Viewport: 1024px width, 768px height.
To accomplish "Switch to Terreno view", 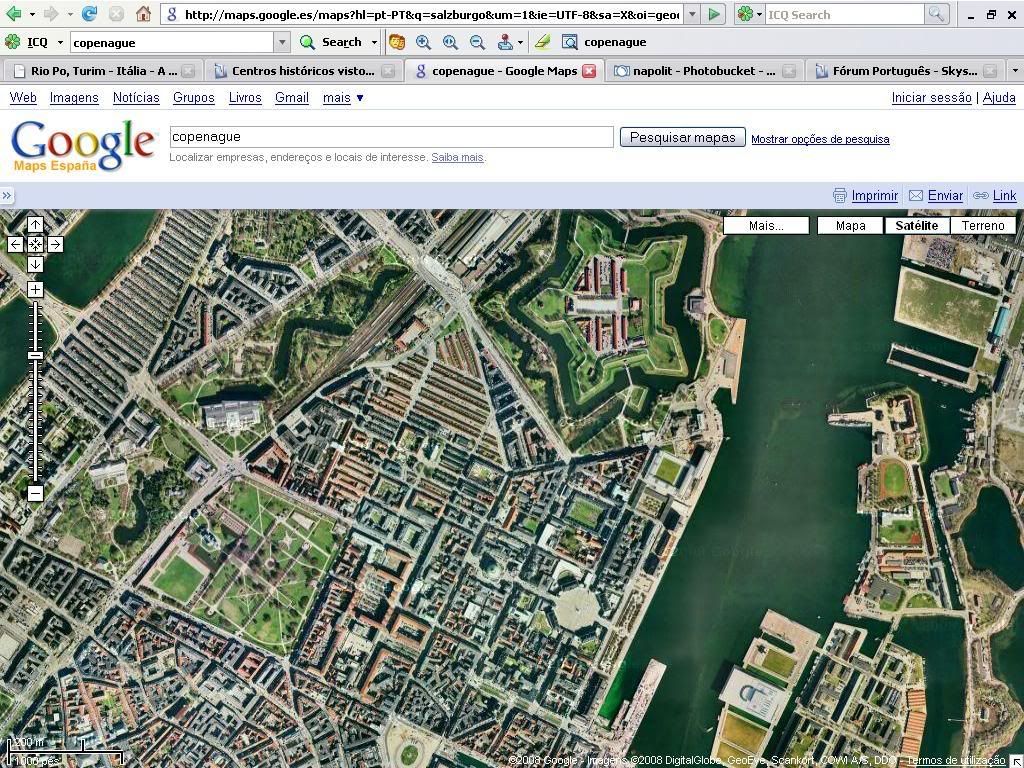I will (982, 226).
